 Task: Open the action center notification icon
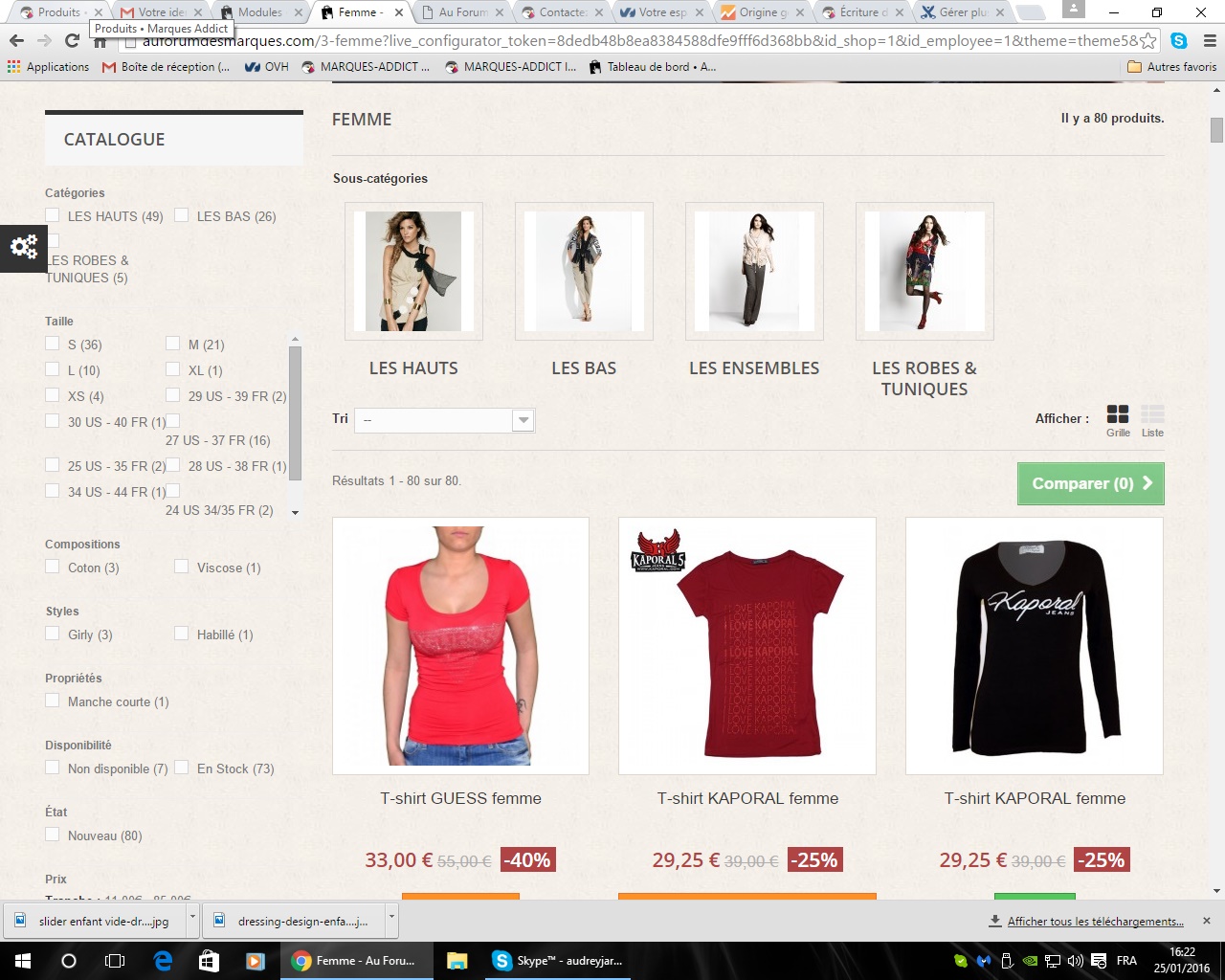[1099, 961]
